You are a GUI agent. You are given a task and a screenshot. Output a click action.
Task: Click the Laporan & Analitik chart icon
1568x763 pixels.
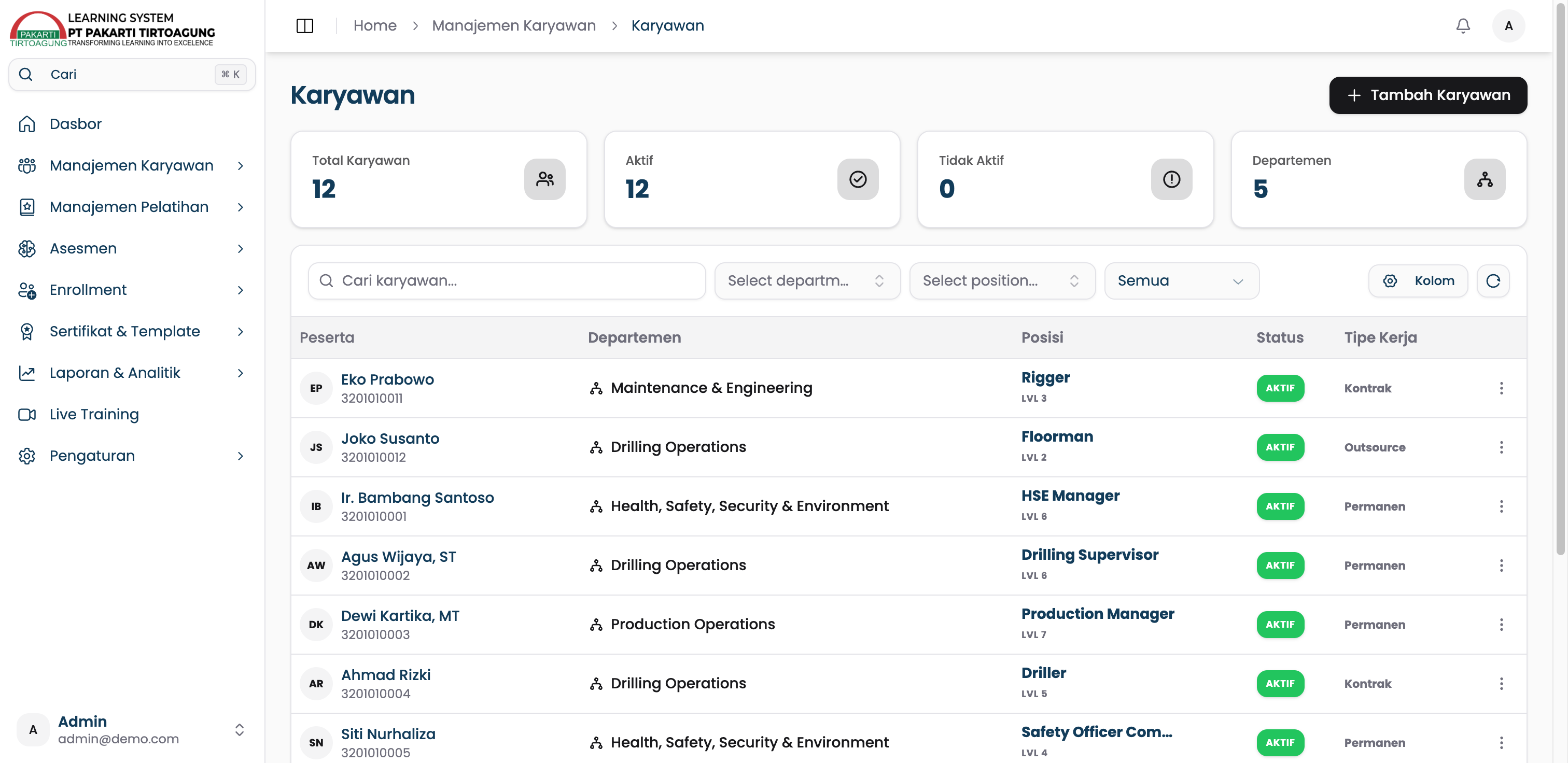click(27, 373)
